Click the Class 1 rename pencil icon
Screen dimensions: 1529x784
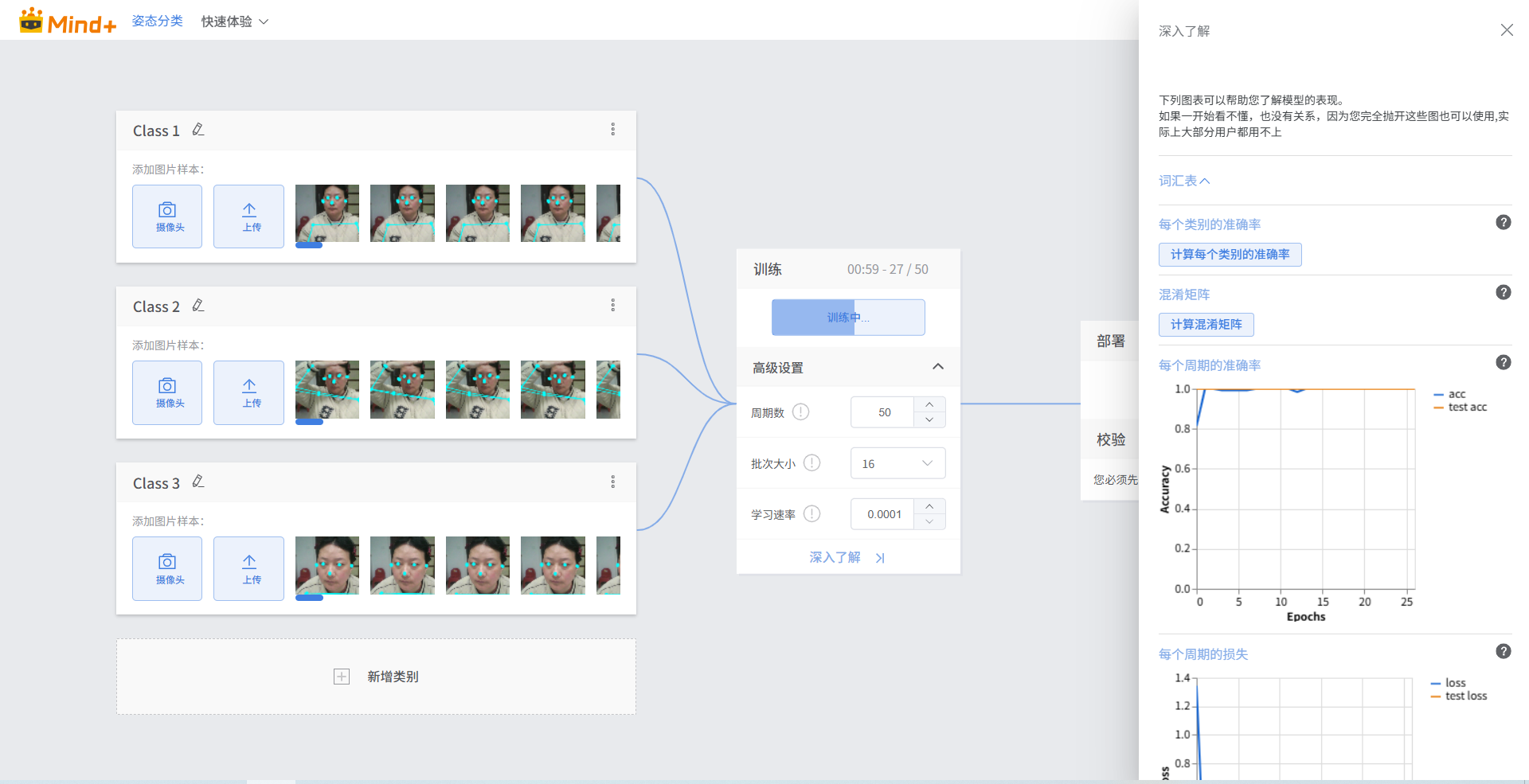click(198, 130)
